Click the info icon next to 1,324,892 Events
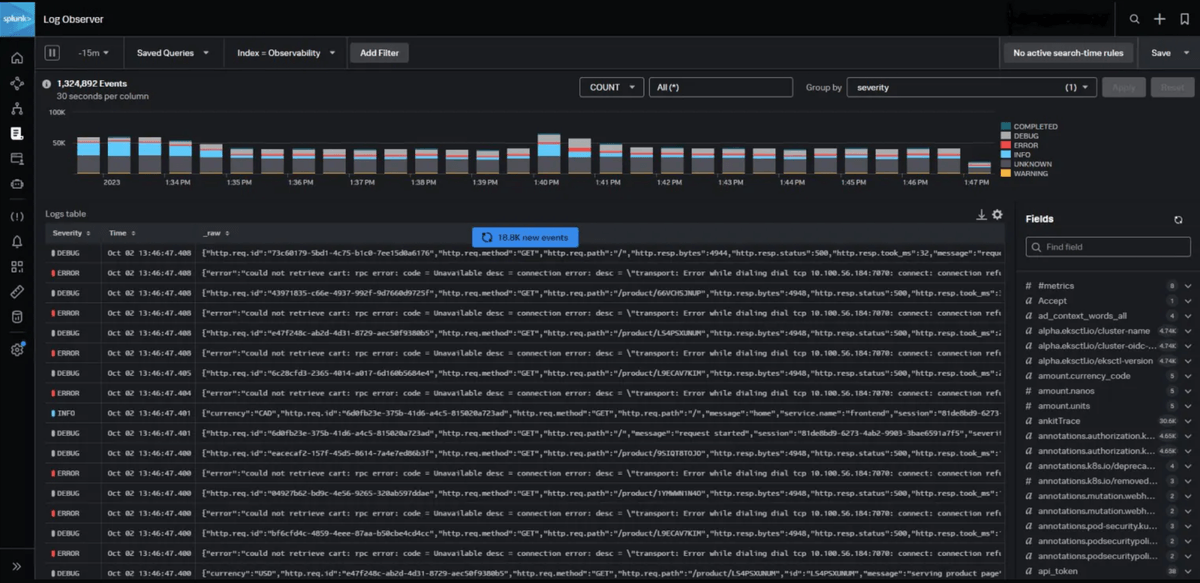 47,85
